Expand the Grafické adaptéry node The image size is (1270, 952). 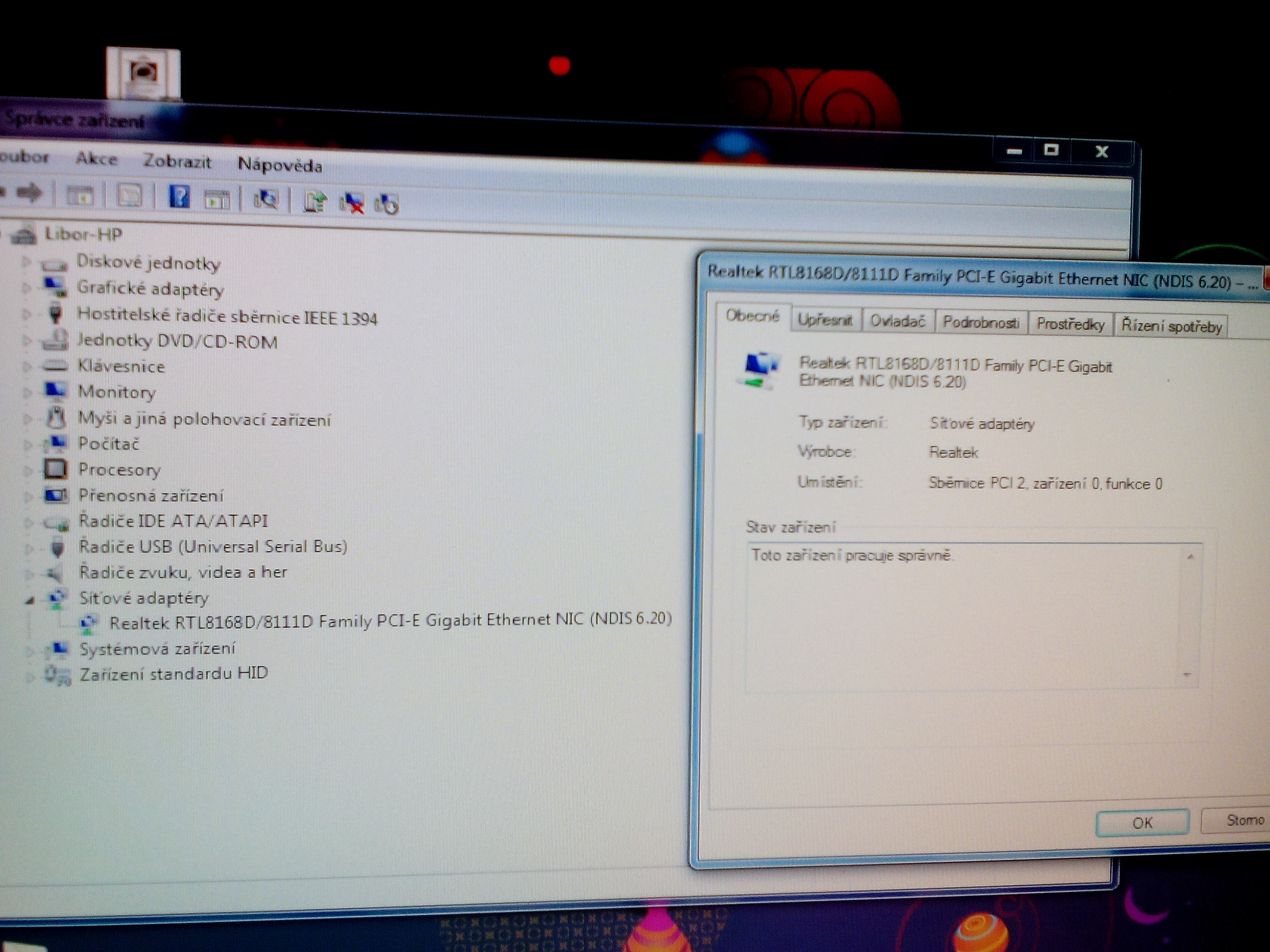(x=26, y=287)
